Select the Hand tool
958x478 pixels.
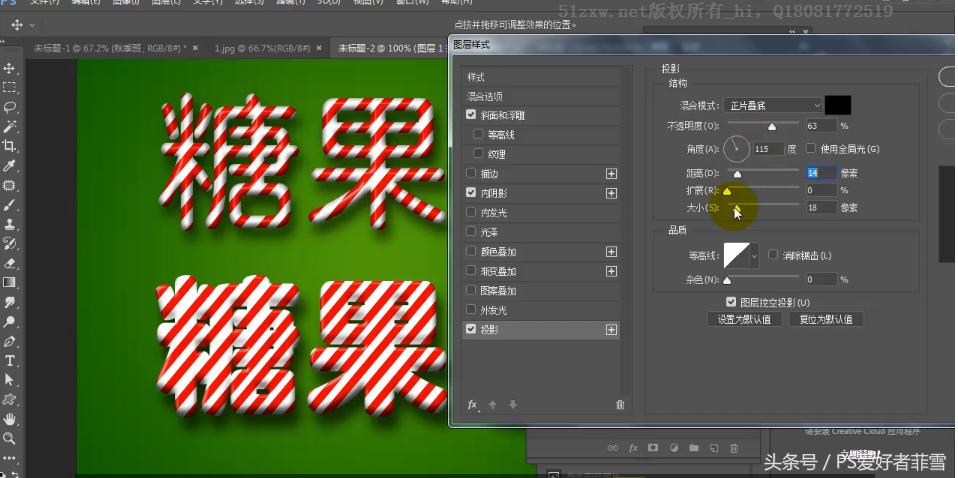[x=9, y=419]
